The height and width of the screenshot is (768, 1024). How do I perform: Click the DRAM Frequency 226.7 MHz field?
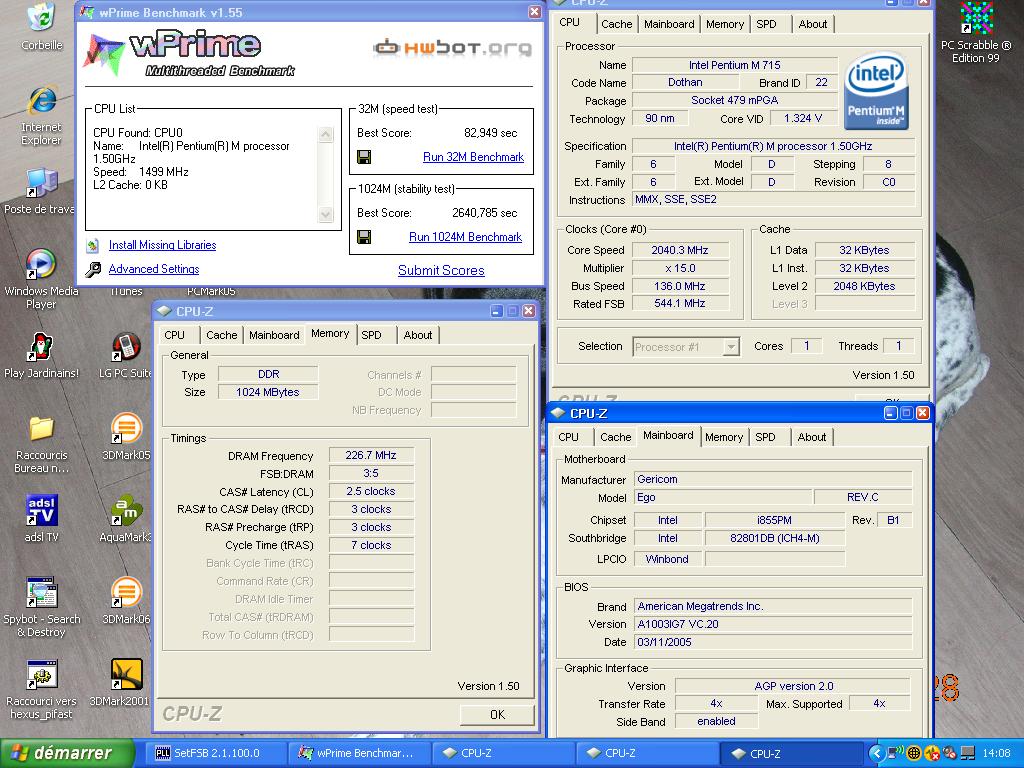[x=371, y=455]
